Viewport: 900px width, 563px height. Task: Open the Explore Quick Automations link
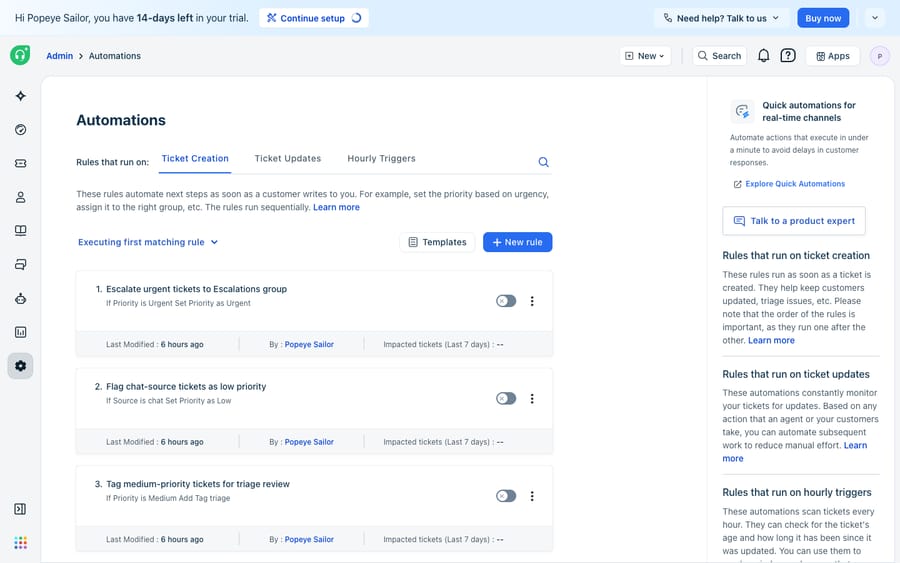(789, 184)
